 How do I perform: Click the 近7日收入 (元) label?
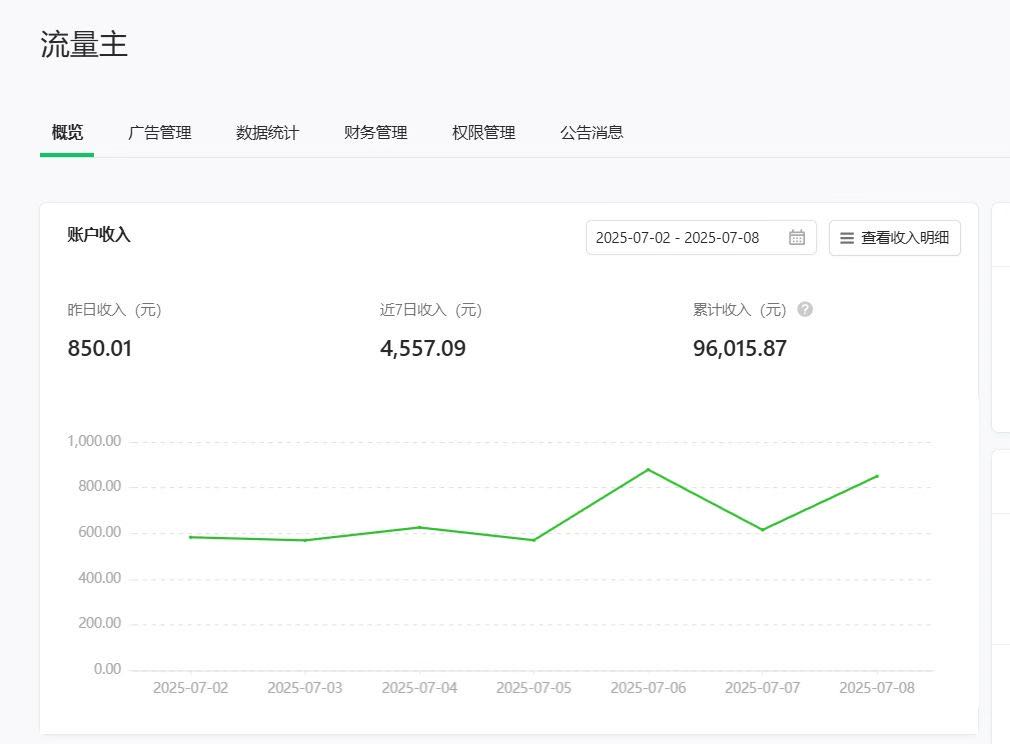pos(430,310)
